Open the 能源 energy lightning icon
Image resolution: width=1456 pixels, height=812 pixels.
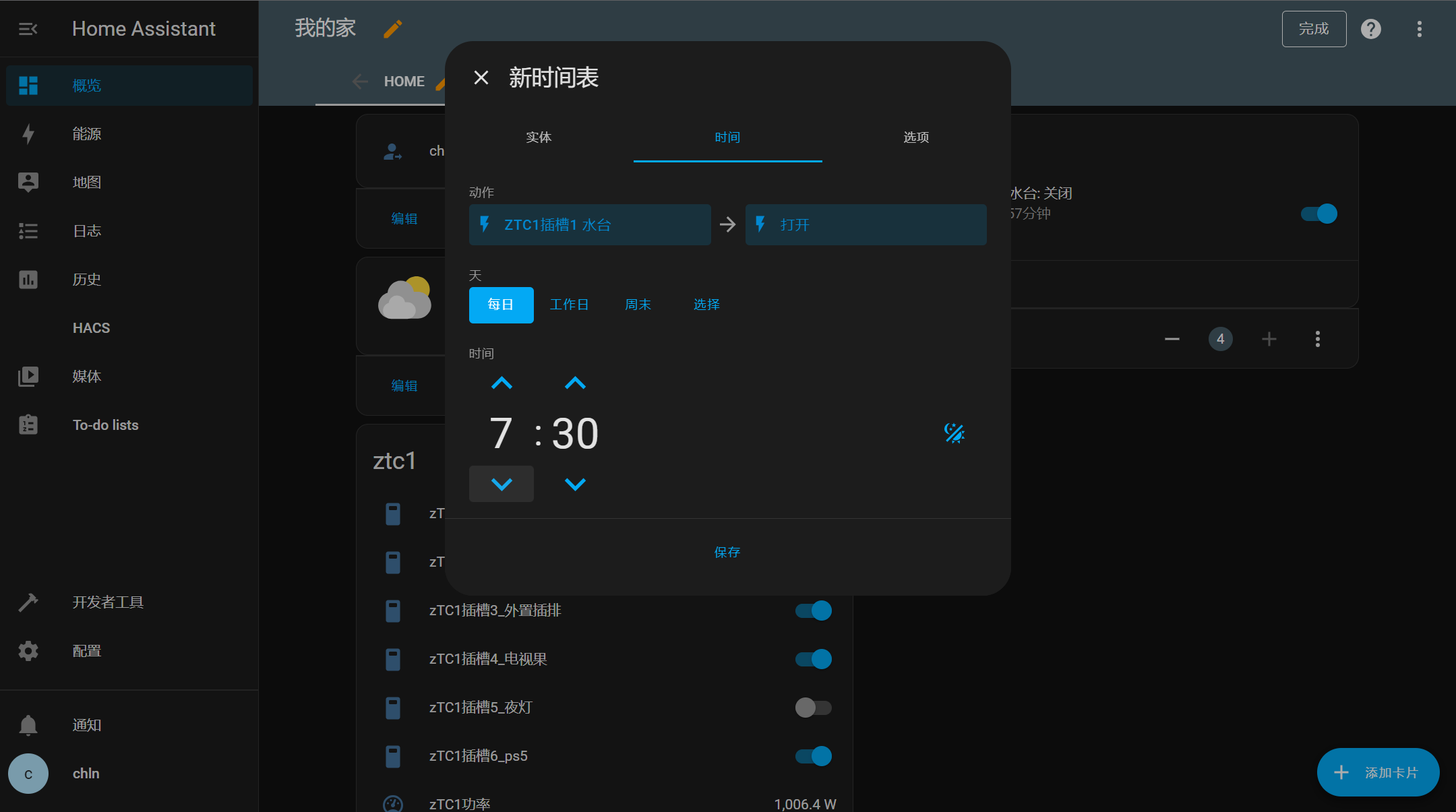coord(28,134)
